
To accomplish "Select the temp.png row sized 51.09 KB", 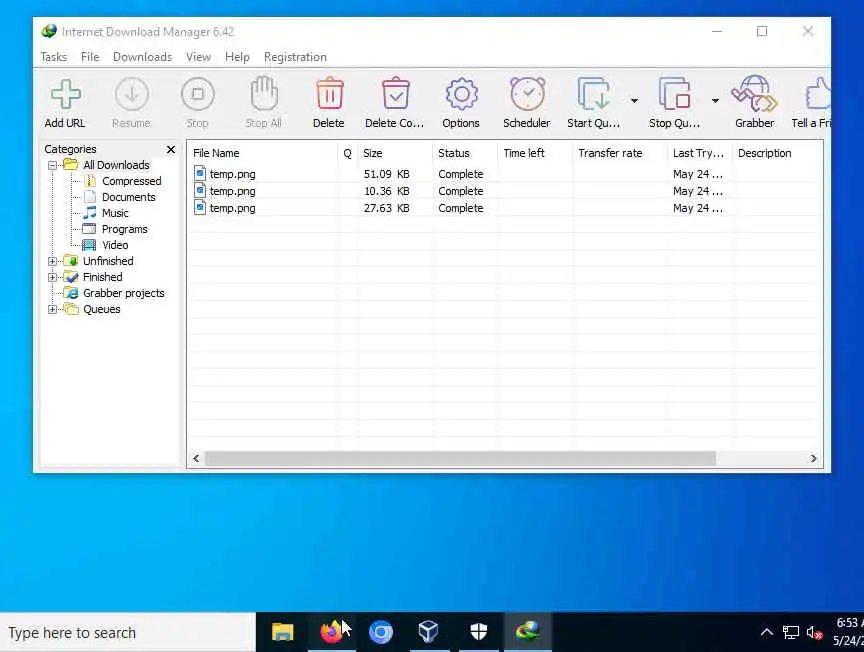I will coord(504,174).
